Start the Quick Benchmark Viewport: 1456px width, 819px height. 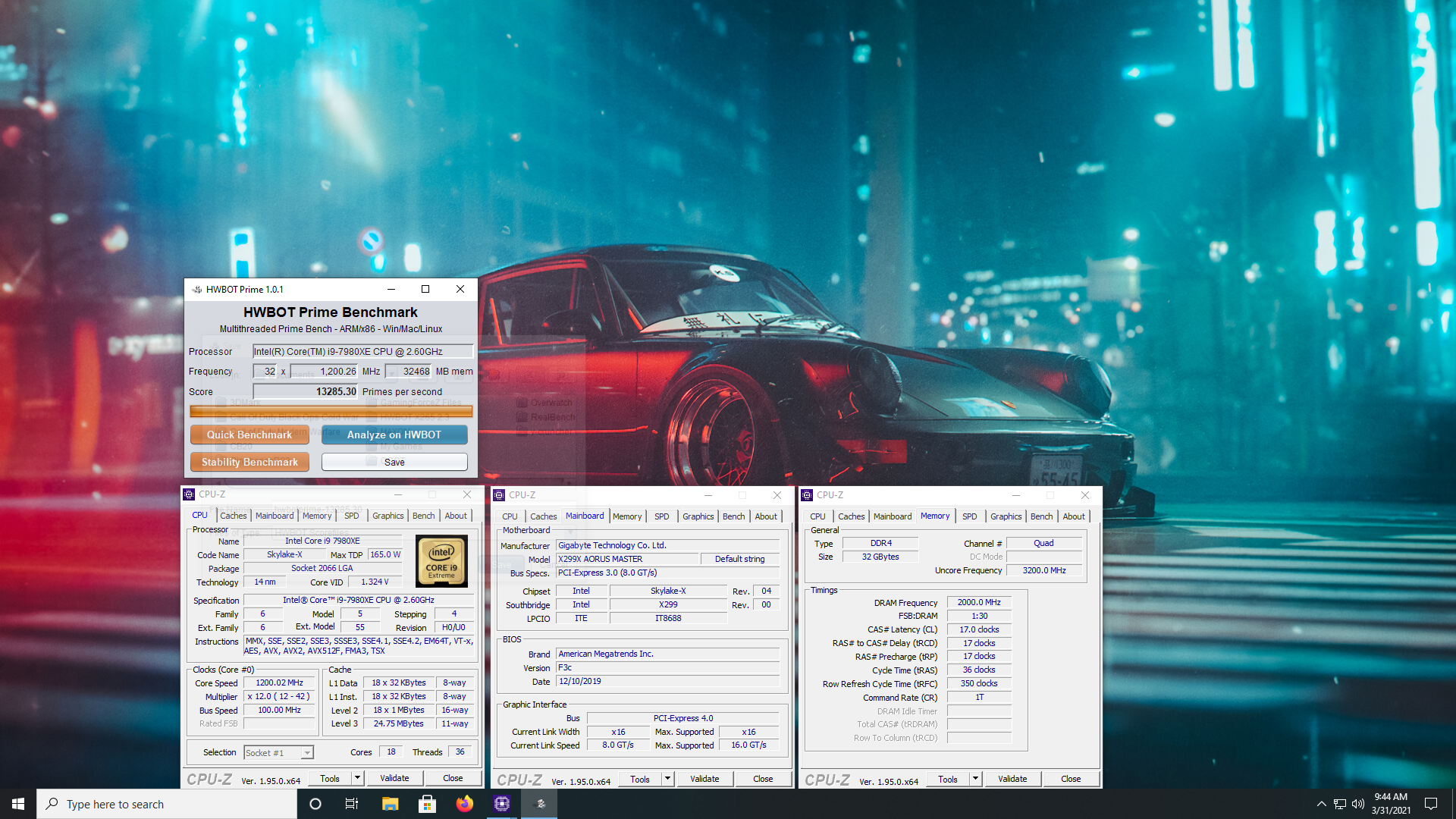tap(249, 435)
